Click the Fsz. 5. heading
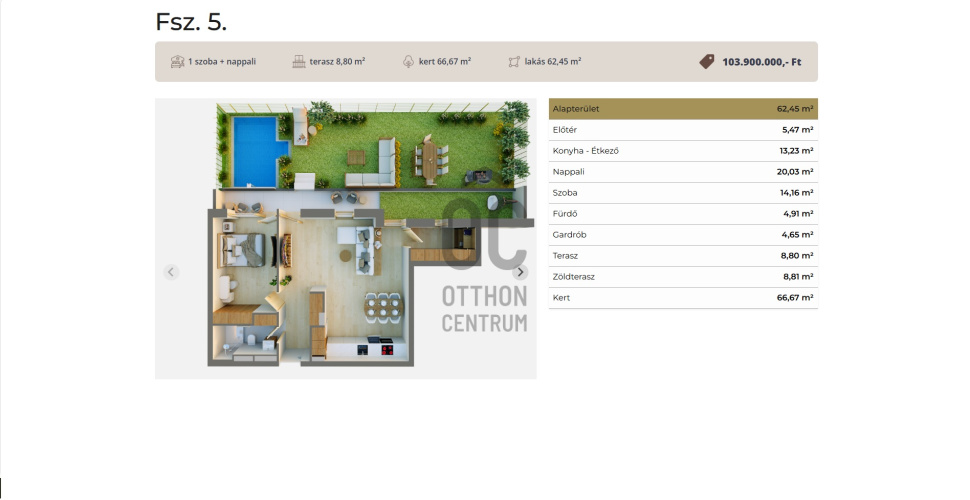The width and height of the screenshot is (970, 500). (x=191, y=22)
